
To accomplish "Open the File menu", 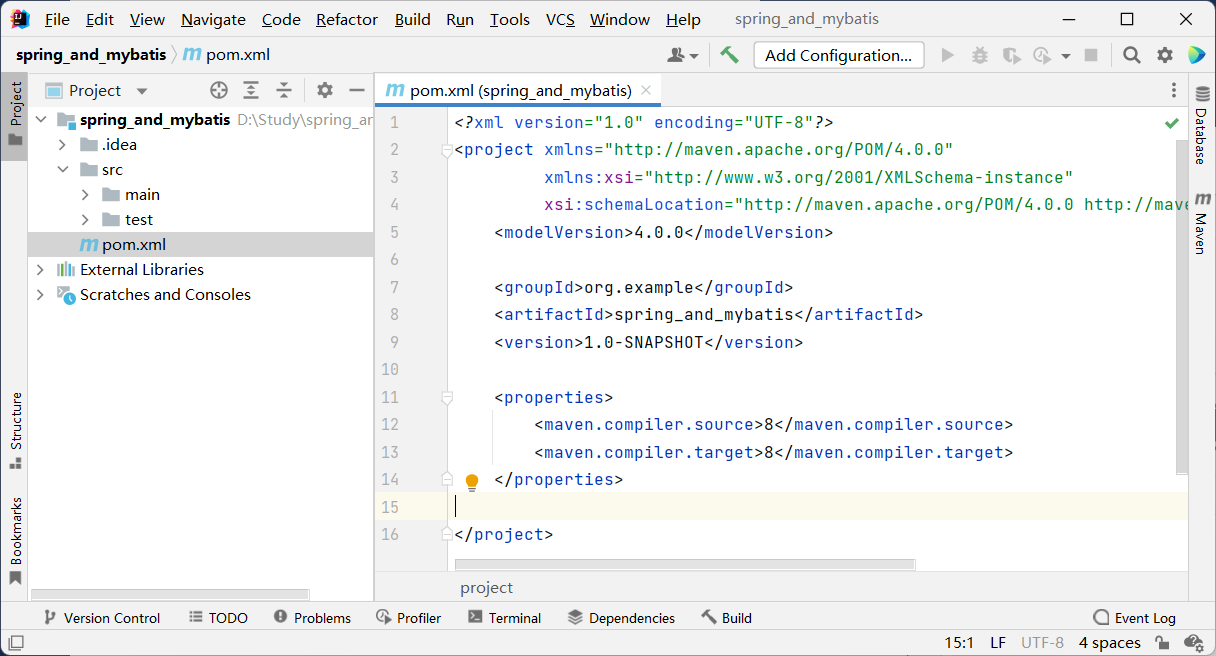I will pos(57,20).
